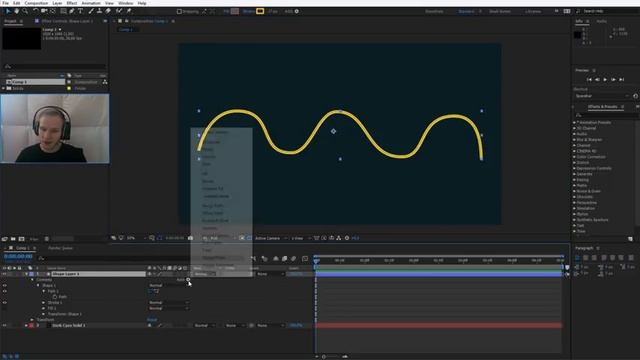Viewport: 640px width, 360px height.
Task: Click the yellow Stroke color swatch
Action: pos(260,11)
